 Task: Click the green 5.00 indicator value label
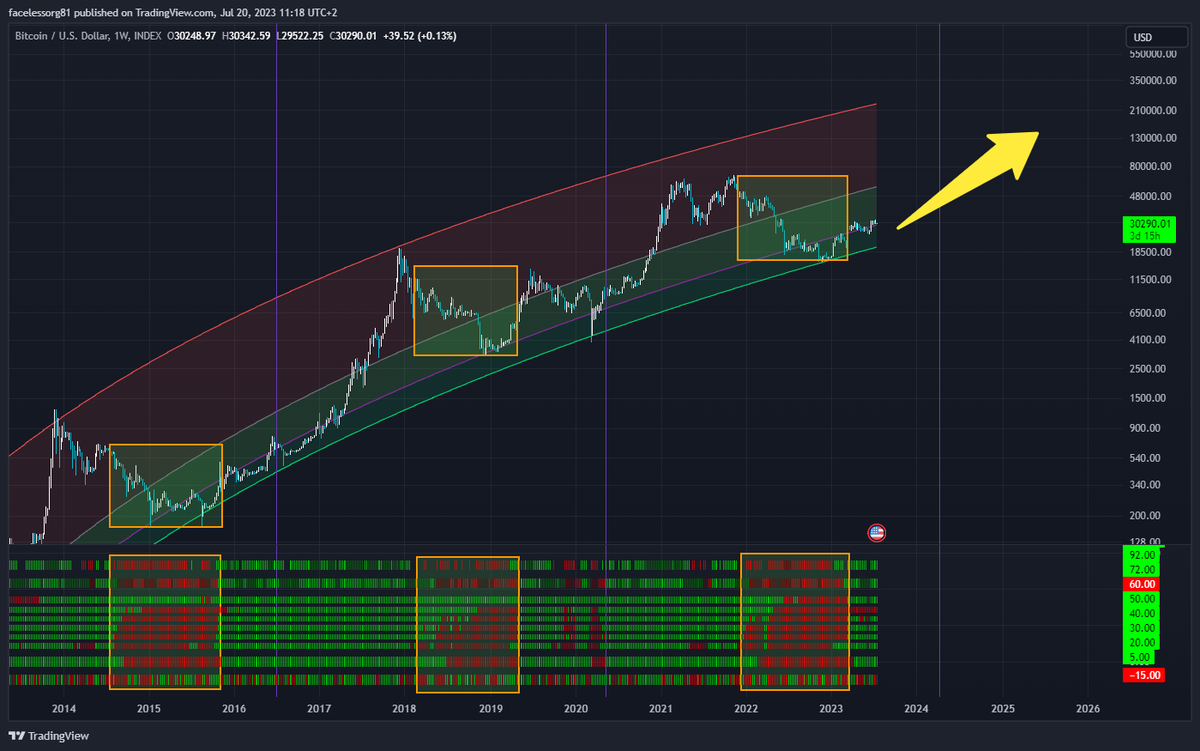point(1140,658)
